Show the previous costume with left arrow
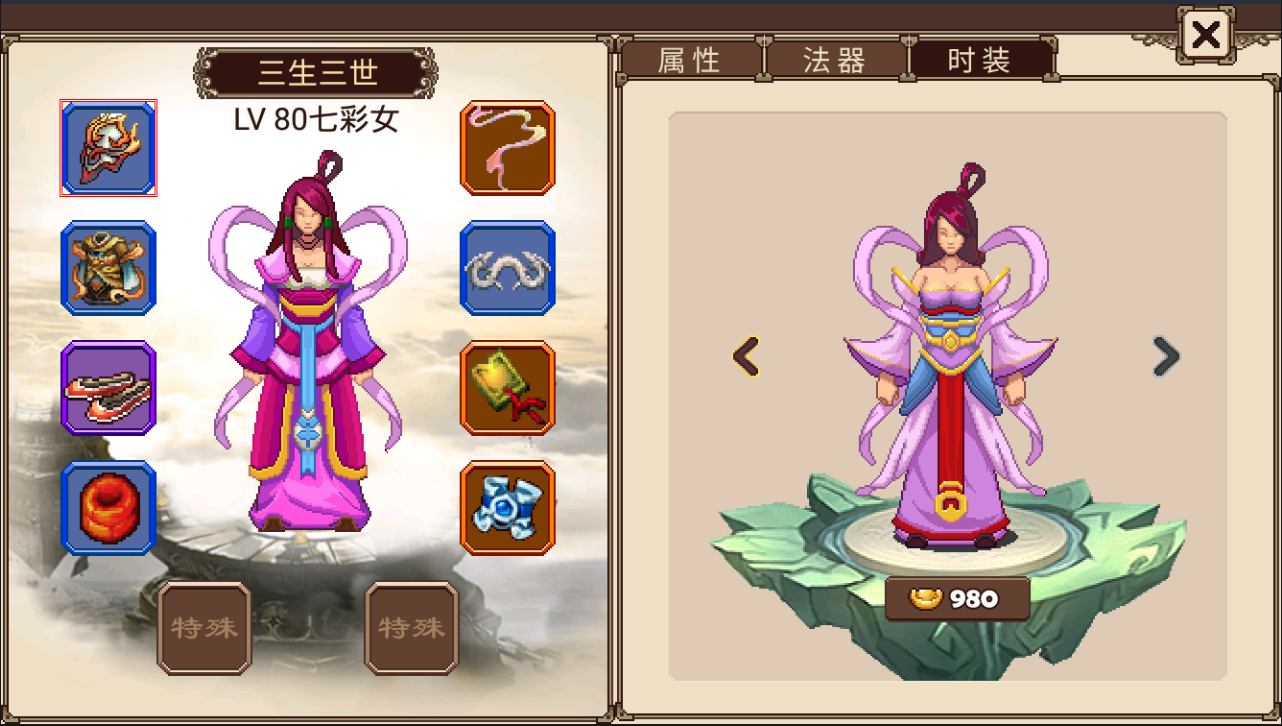The width and height of the screenshot is (1282, 726). pos(746,355)
